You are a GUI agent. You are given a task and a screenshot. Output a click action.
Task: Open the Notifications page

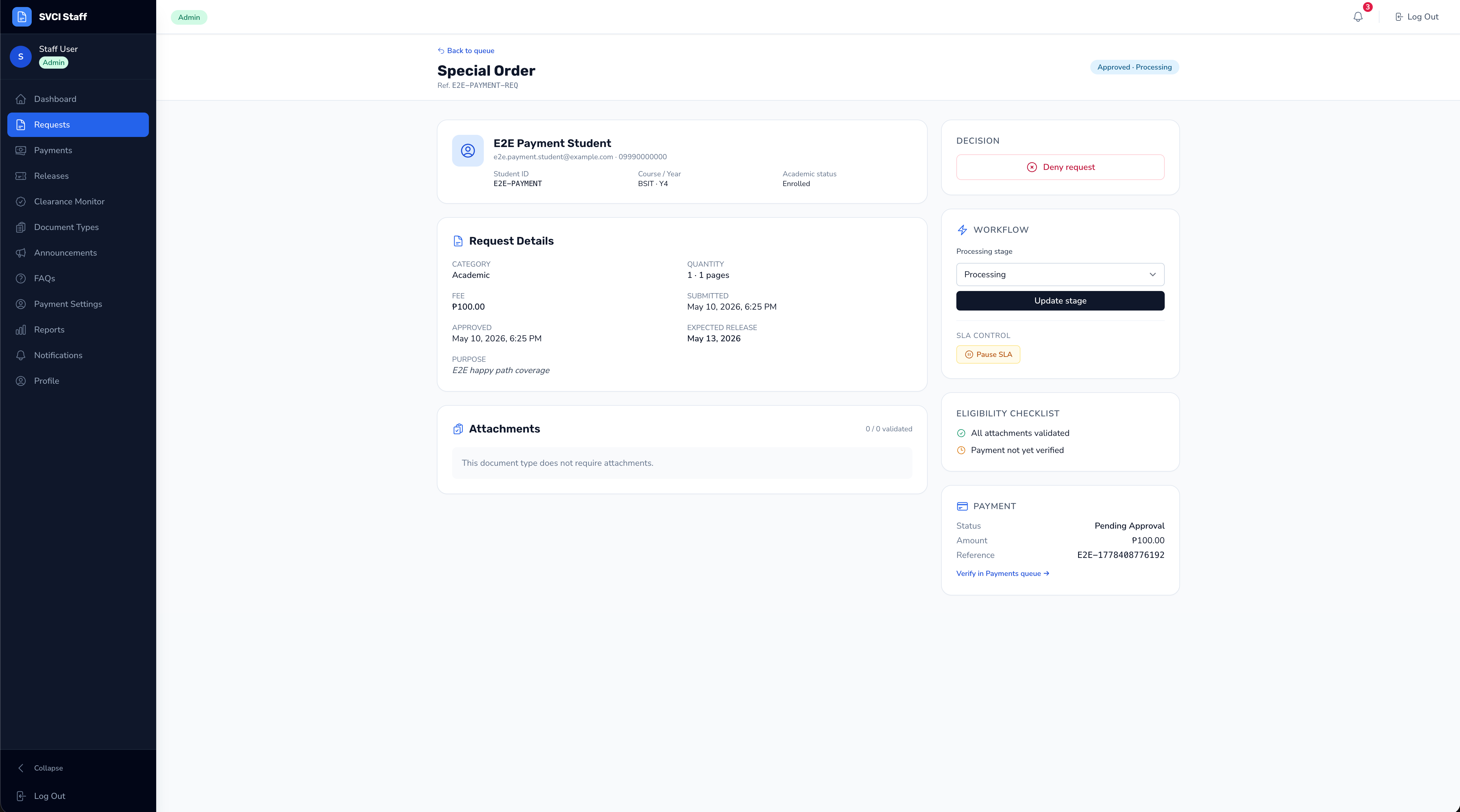click(78, 355)
